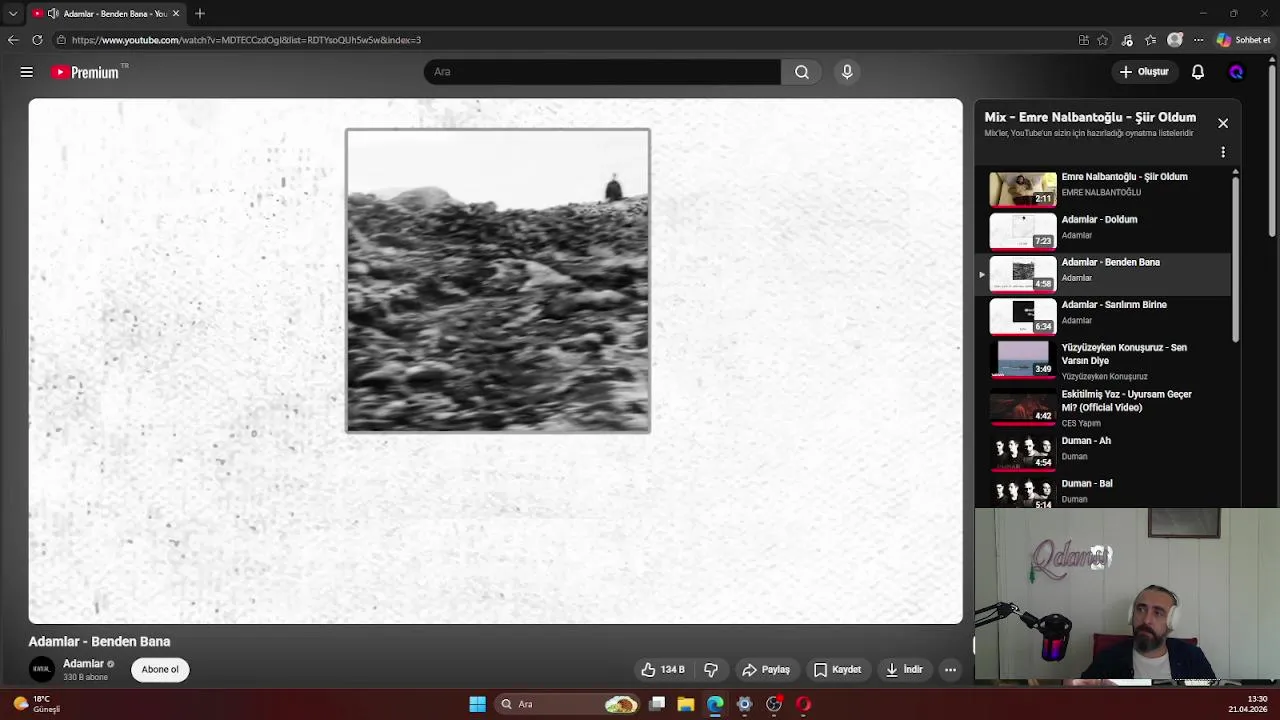Open a new browser tab

(200, 13)
